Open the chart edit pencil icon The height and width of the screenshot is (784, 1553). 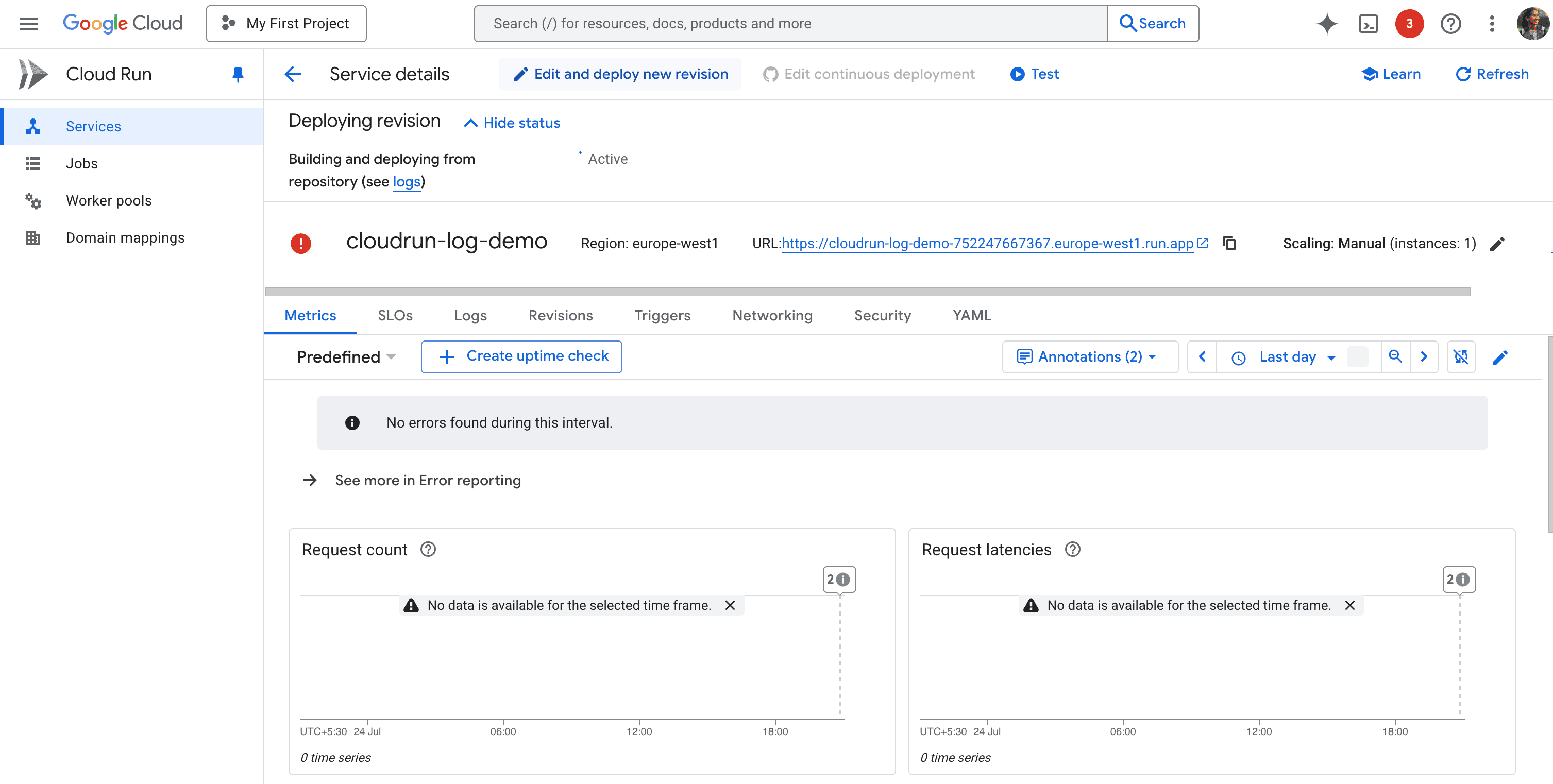pyautogui.click(x=1500, y=357)
